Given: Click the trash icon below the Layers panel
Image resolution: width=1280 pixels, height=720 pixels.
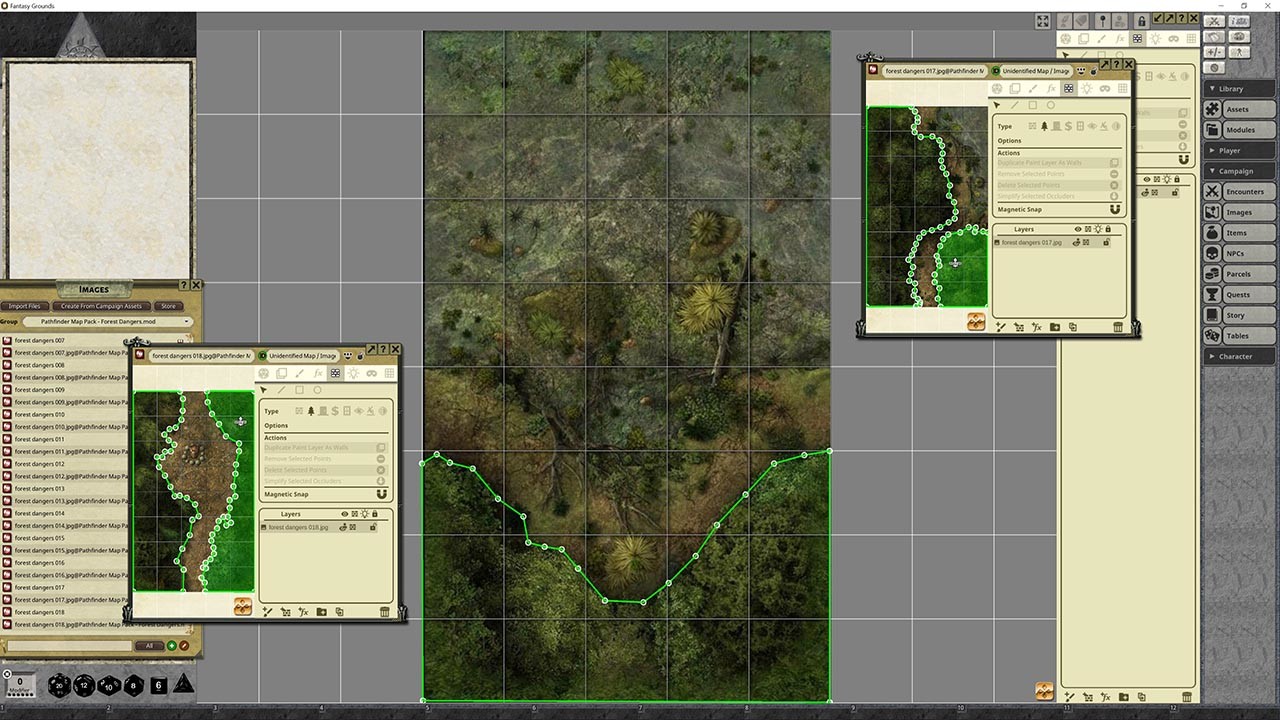Looking at the screenshot, I should pyautogui.click(x=385, y=611).
